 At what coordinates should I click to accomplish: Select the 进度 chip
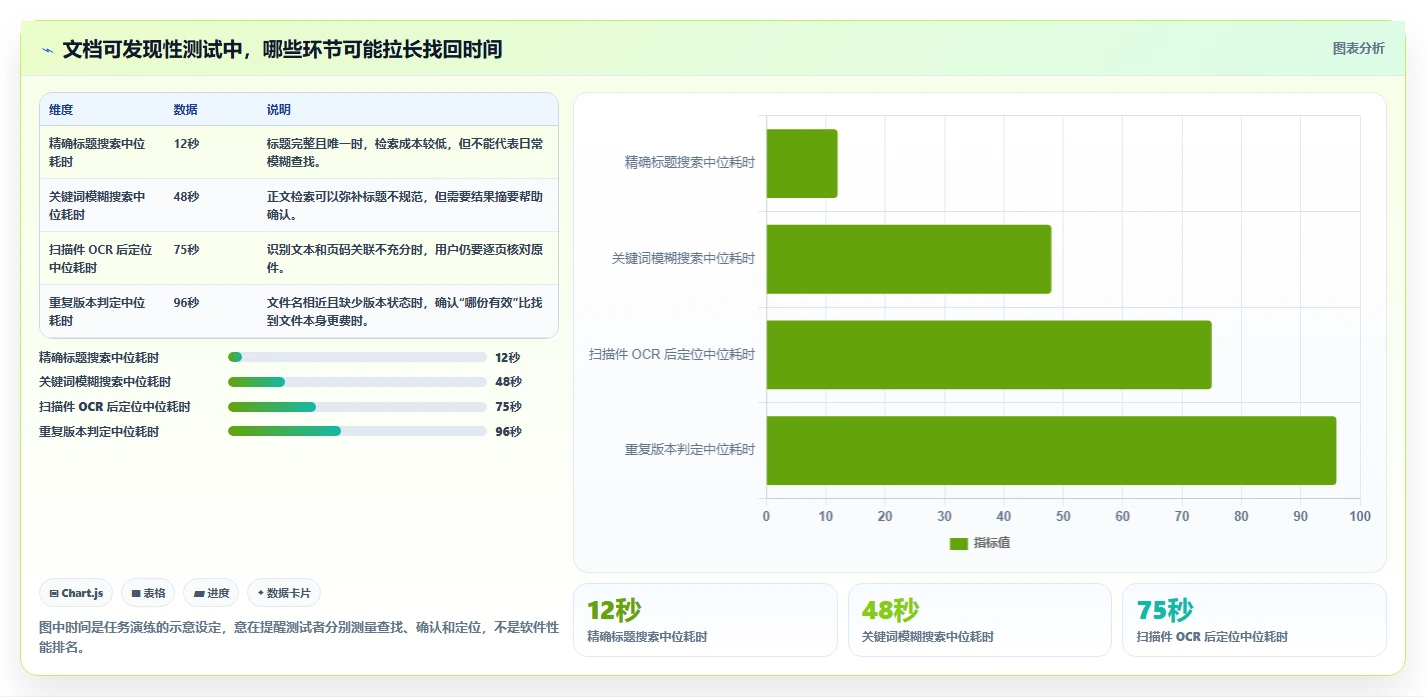211,593
